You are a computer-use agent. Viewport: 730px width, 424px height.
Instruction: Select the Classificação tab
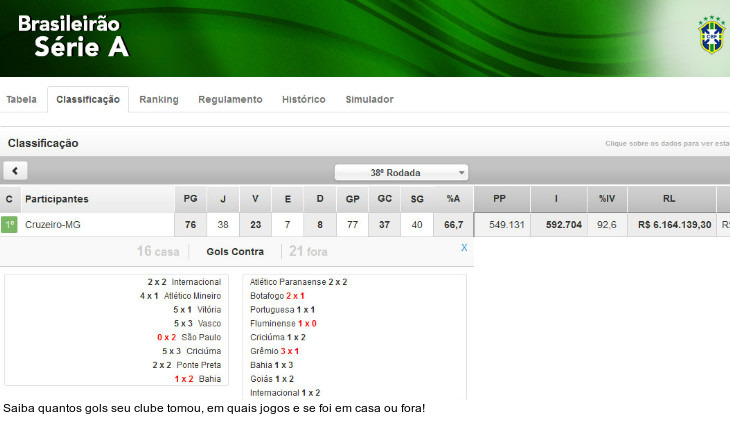point(88,100)
